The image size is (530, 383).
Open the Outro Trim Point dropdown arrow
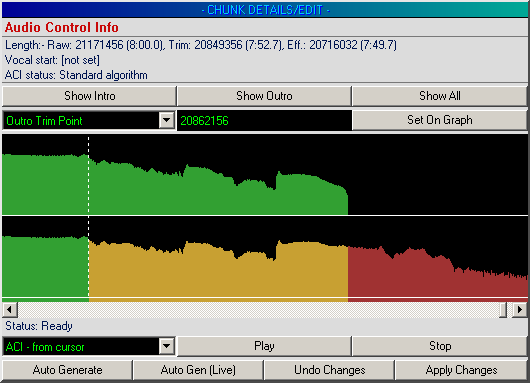[167, 120]
